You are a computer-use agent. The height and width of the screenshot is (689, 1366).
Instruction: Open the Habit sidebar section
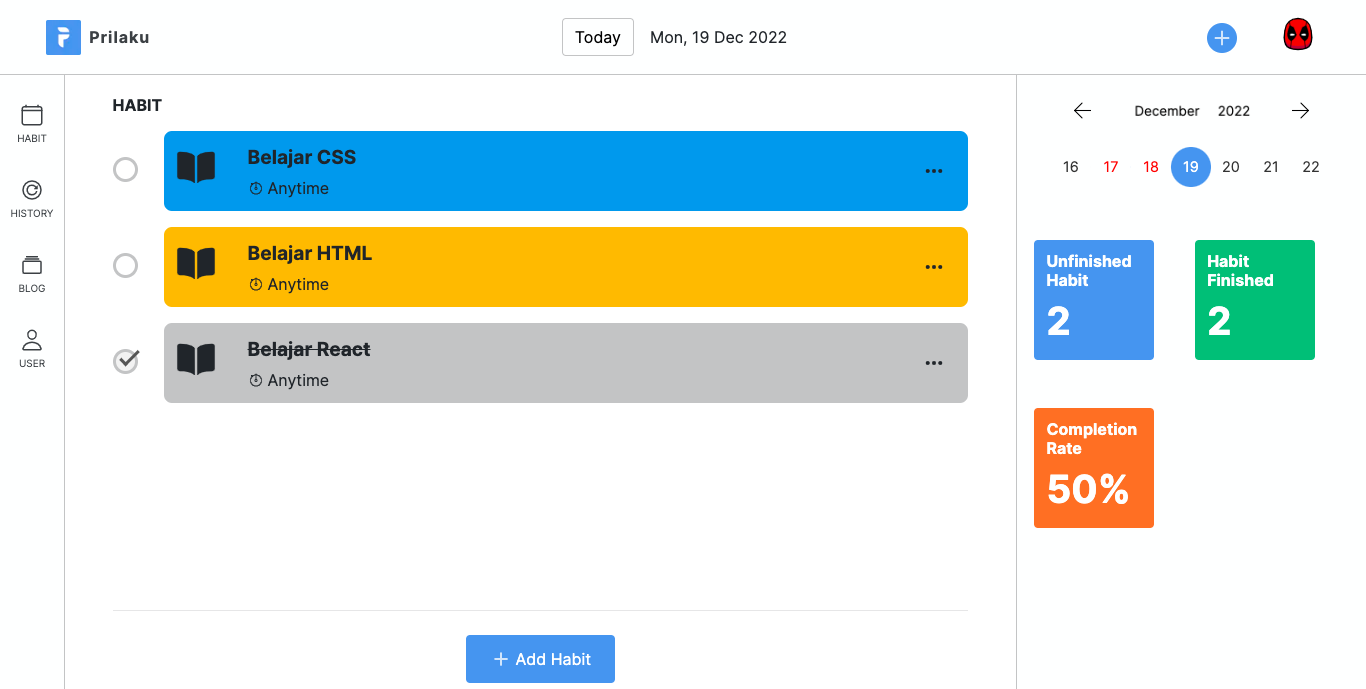click(x=32, y=124)
